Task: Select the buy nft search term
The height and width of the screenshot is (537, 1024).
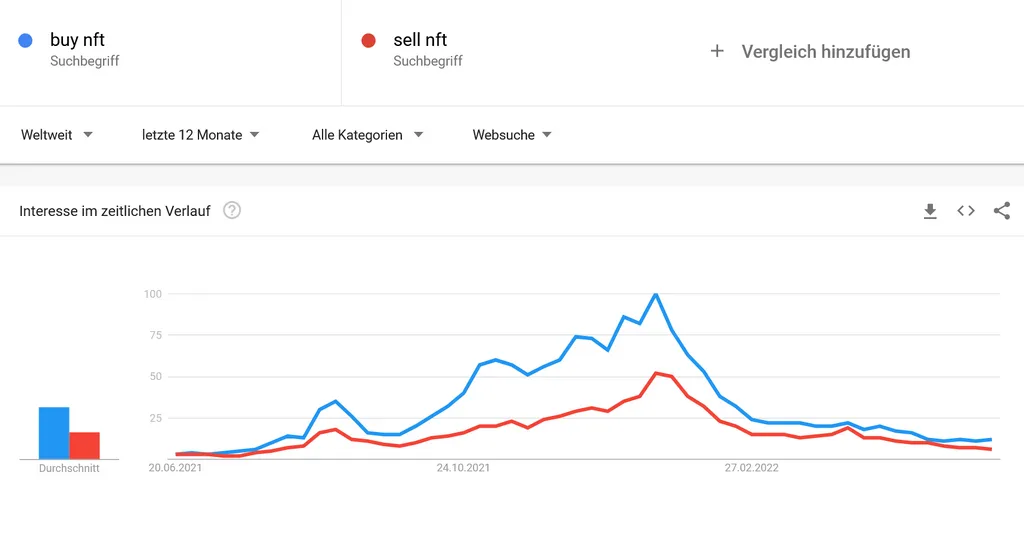Action: coord(77,41)
